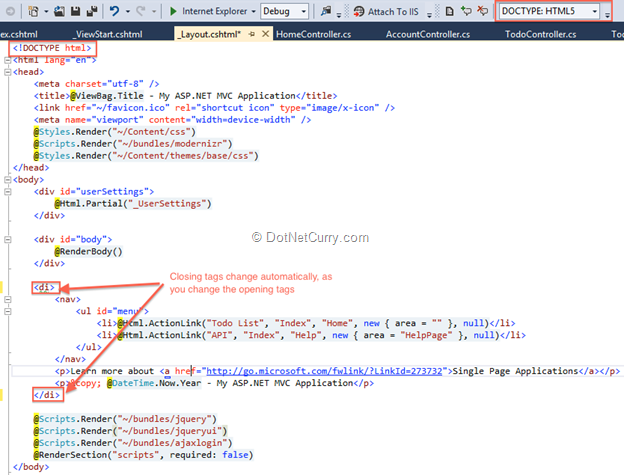Click @Scripts.Render jqueryui bundle line
The width and height of the screenshot is (624, 475).
[131, 431]
